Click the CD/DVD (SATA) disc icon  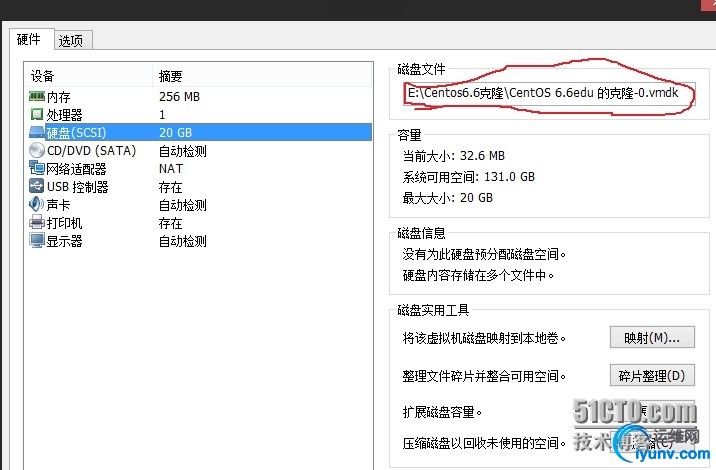coord(37,150)
